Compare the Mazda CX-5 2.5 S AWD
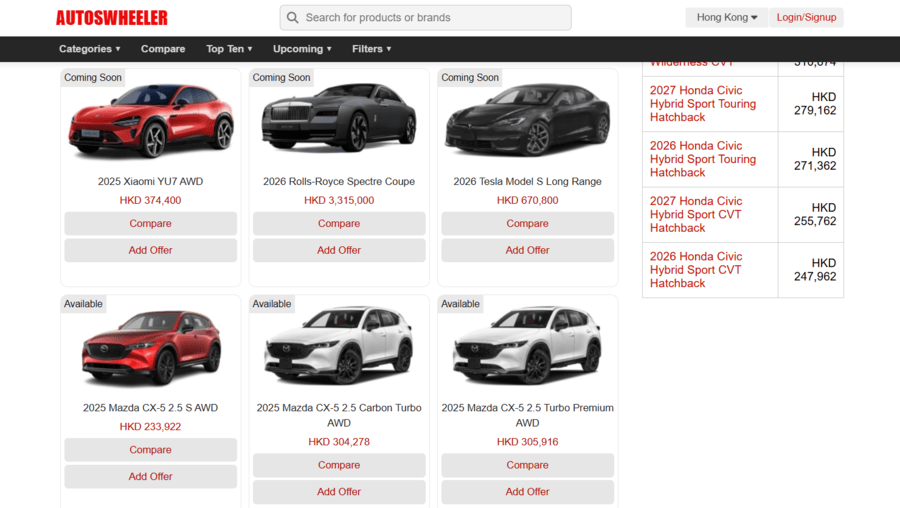This screenshot has width=900, height=508. (x=150, y=450)
